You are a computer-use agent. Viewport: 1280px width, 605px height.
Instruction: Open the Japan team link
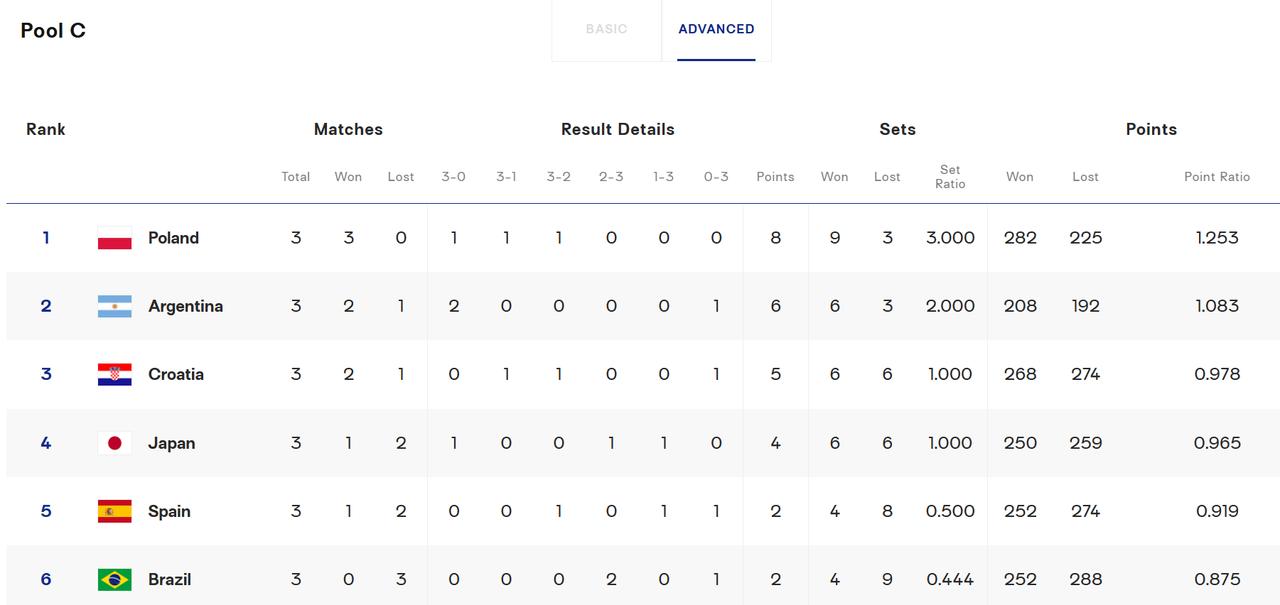[171, 443]
